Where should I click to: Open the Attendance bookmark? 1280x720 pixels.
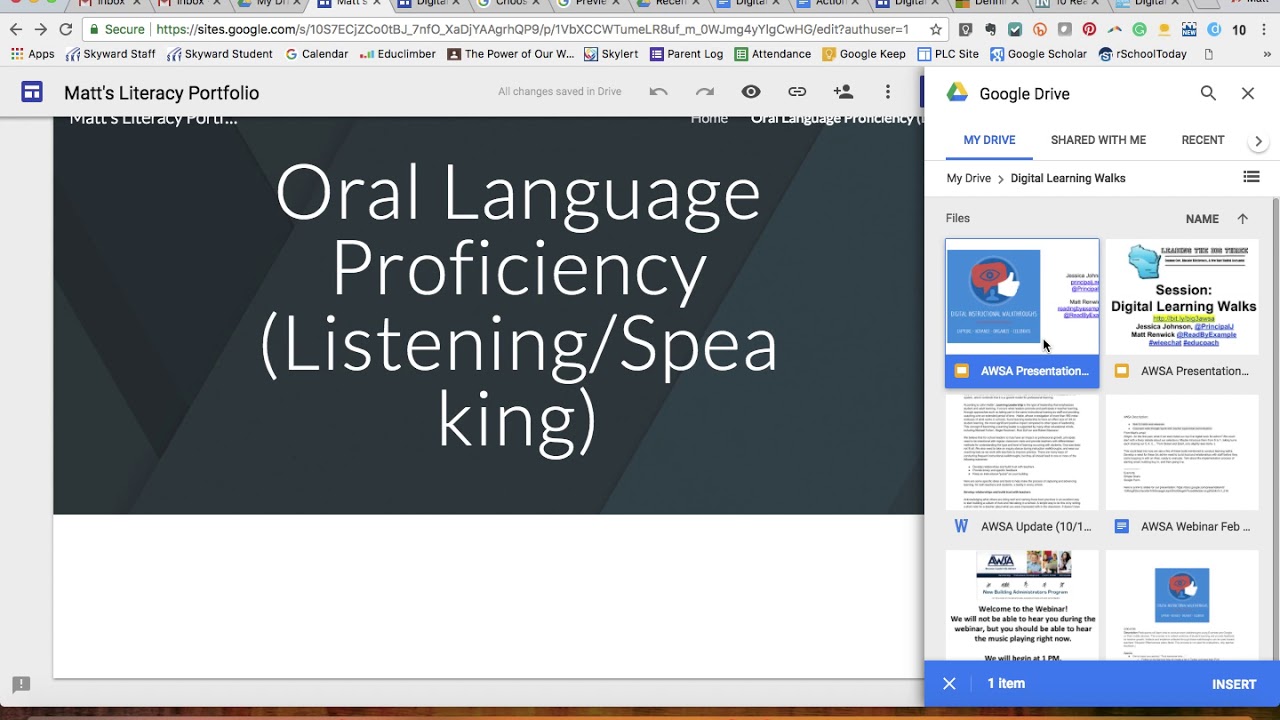[x=772, y=54]
